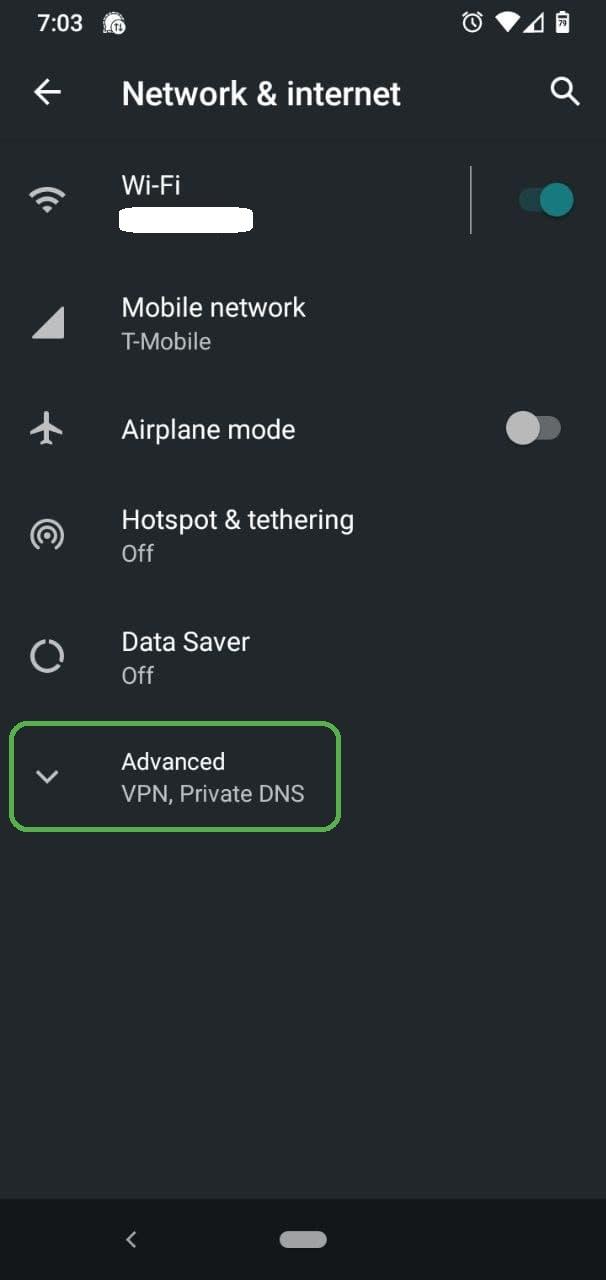Open search with the magnifier icon
The image size is (606, 1280).
[565, 92]
